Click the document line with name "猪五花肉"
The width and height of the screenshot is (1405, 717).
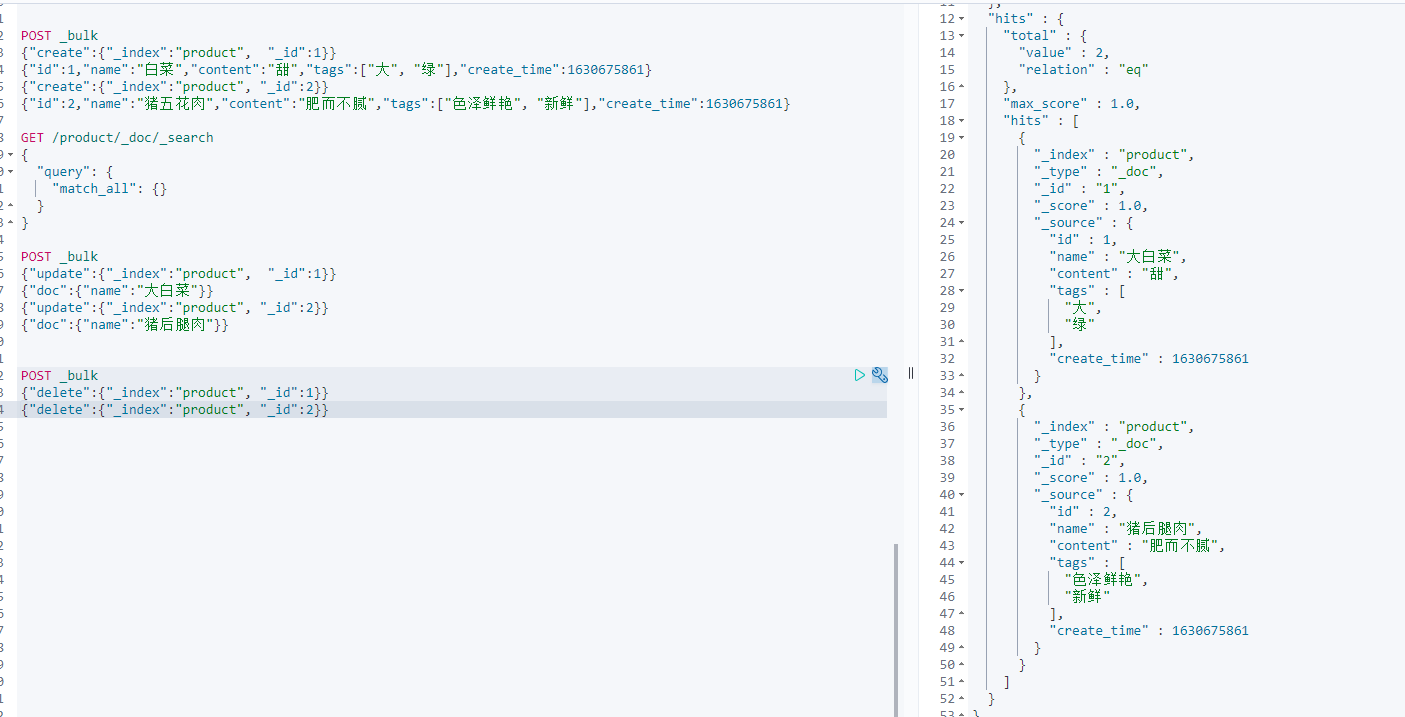pyautogui.click(x=405, y=103)
